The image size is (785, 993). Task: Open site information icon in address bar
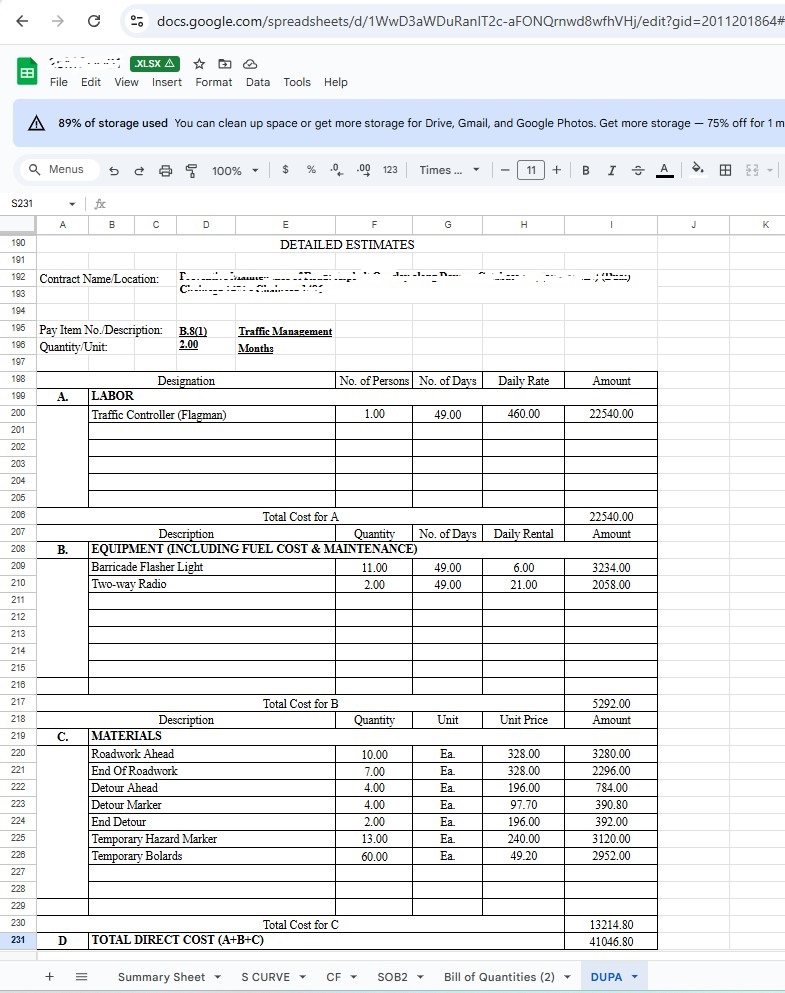(137, 21)
